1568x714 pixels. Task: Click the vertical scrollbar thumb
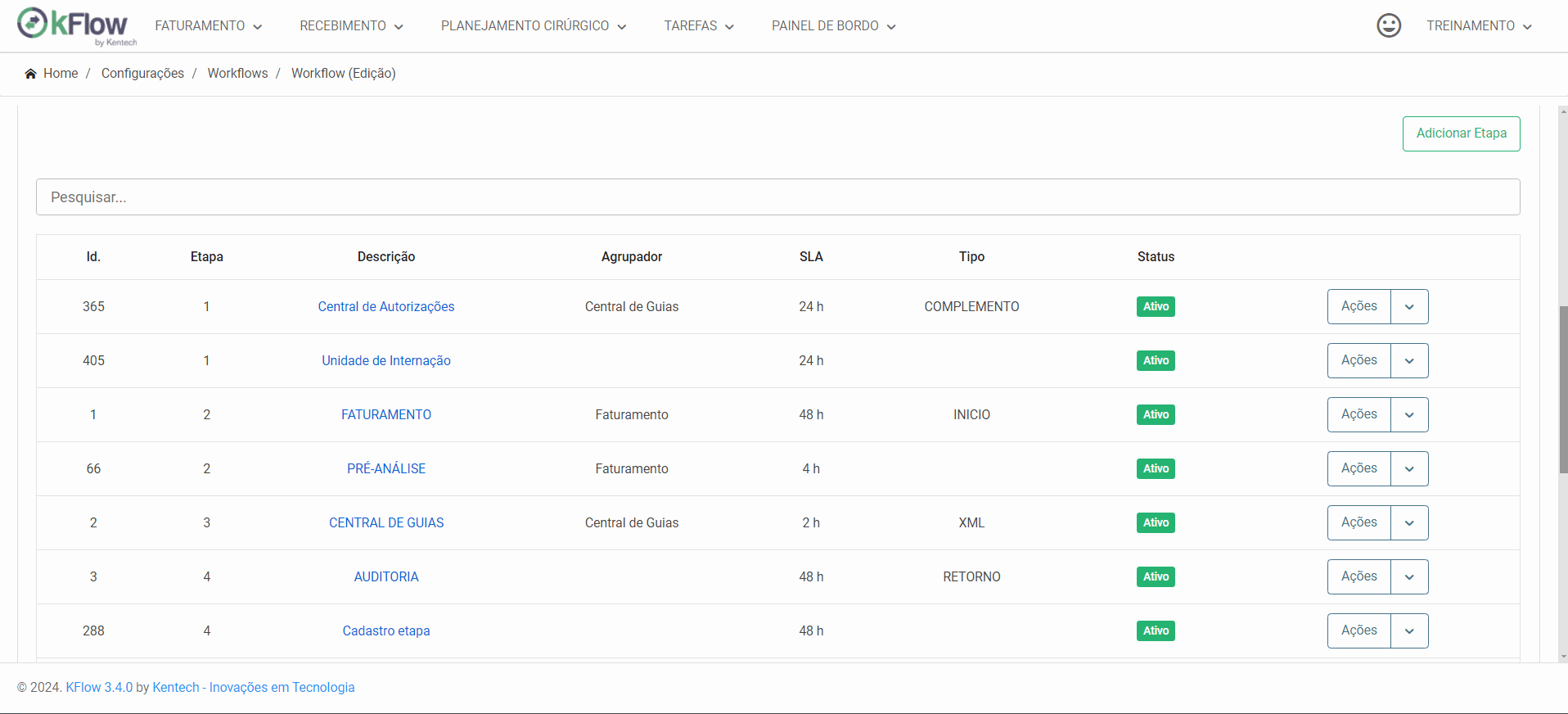click(1563, 390)
